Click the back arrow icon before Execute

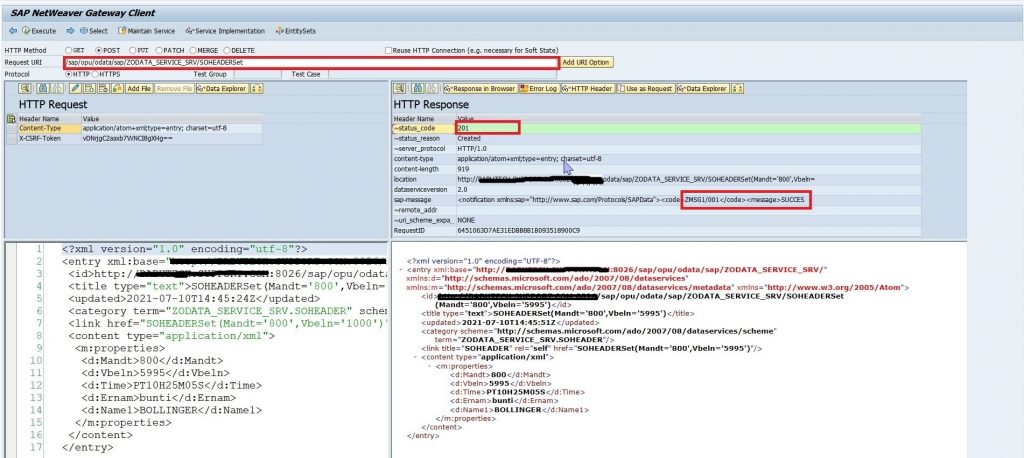tap(13, 31)
